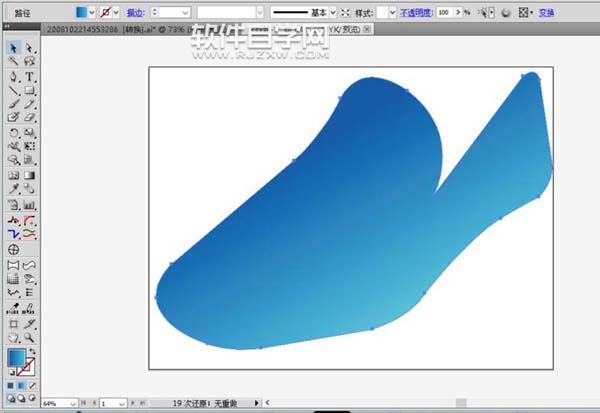Select the Hand tool
This screenshot has width=600, height=413.
pyautogui.click(x=14, y=338)
